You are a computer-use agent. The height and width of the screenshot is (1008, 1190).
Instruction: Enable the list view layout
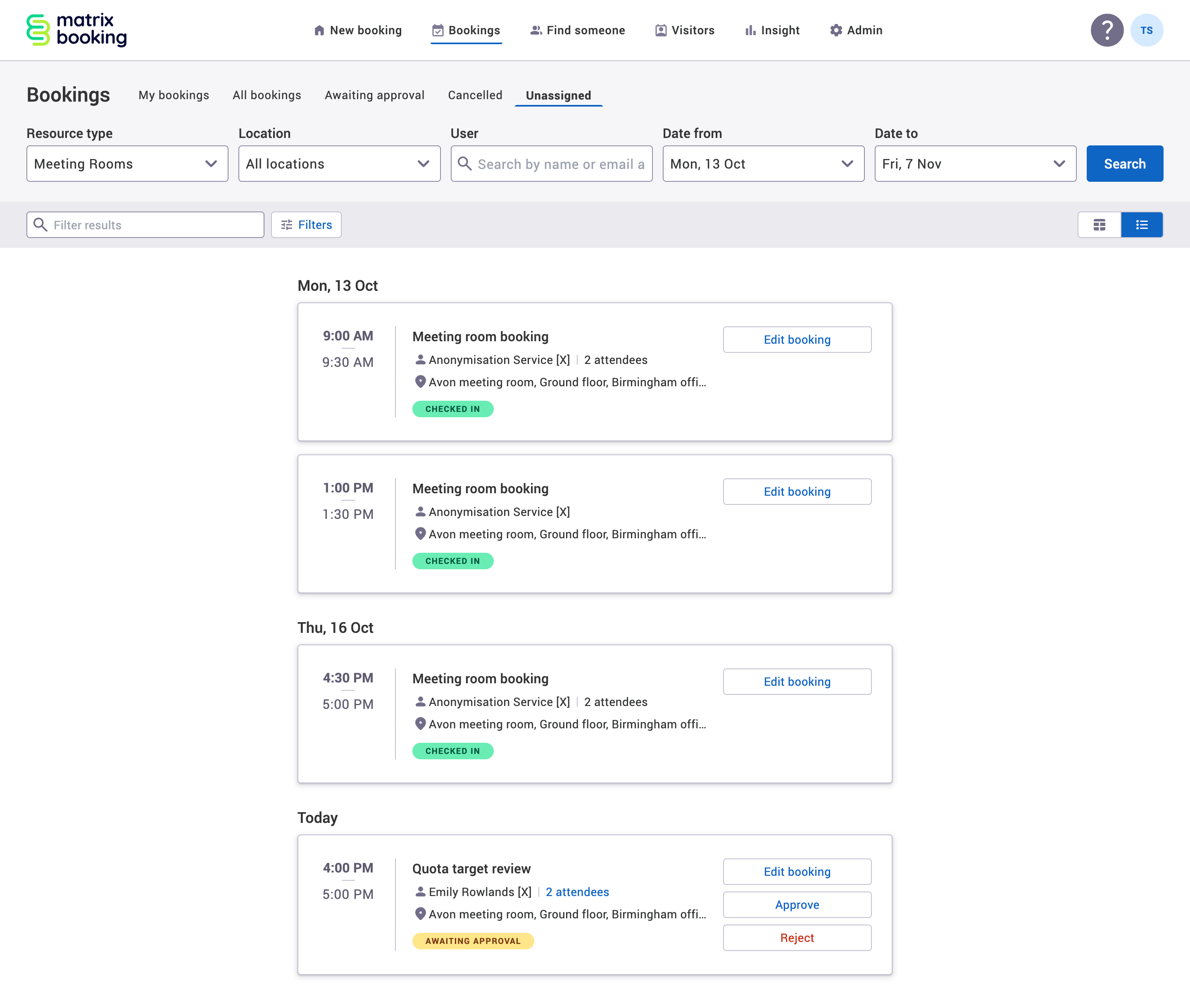coord(1141,225)
